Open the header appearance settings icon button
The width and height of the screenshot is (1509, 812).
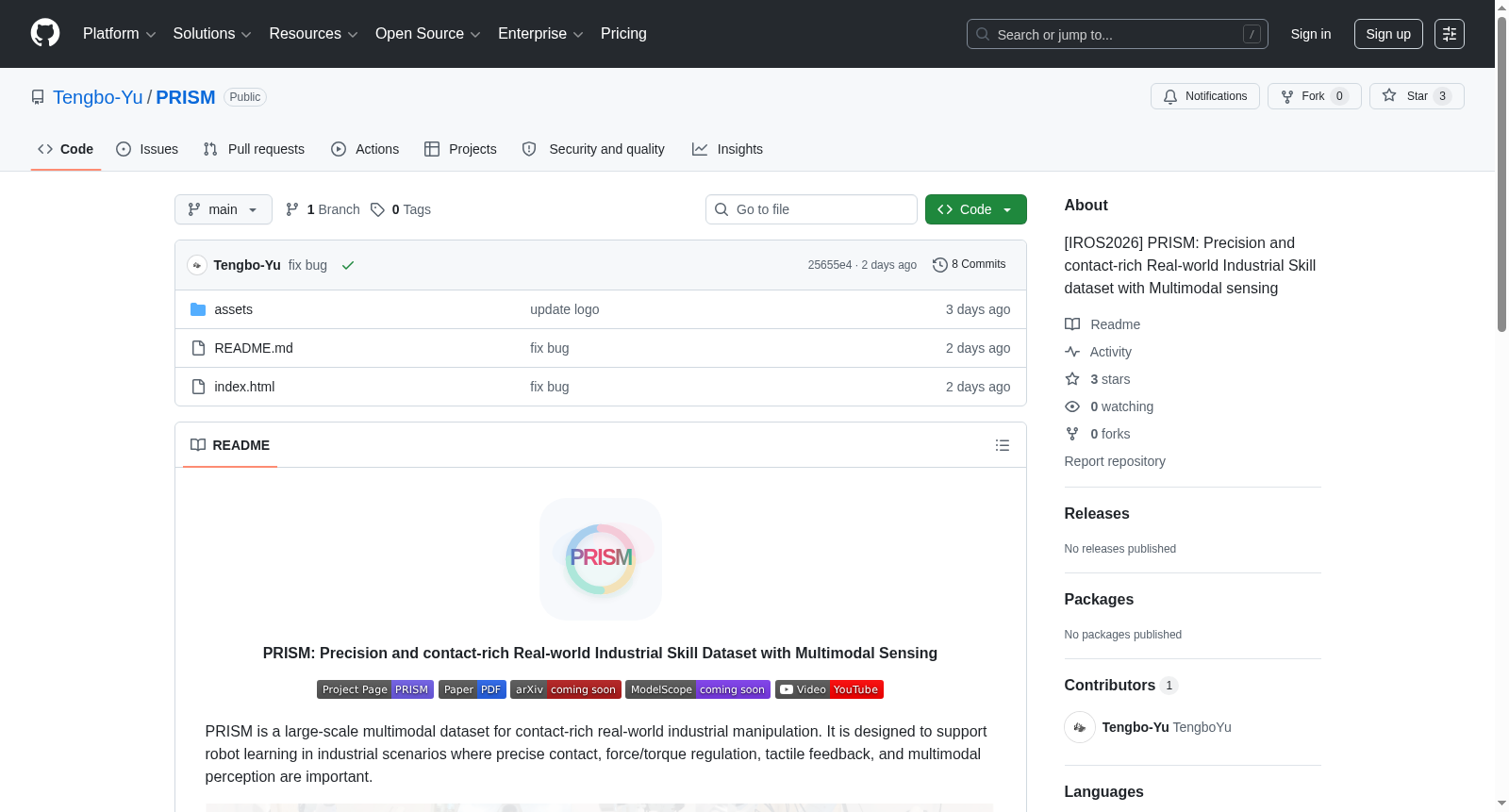[x=1450, y=34]
